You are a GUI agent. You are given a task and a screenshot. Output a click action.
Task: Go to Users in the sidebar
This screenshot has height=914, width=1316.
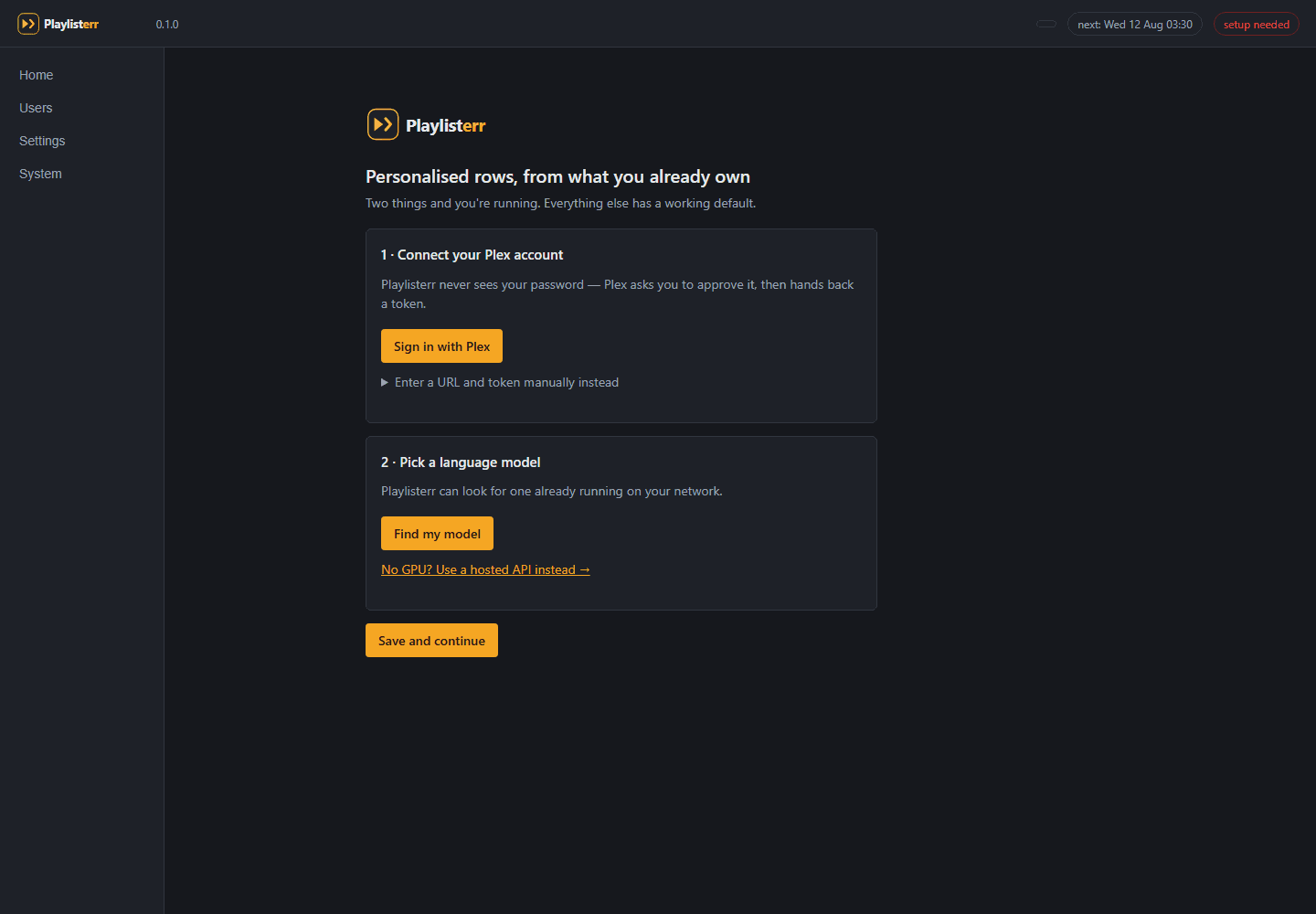[36, 108]
